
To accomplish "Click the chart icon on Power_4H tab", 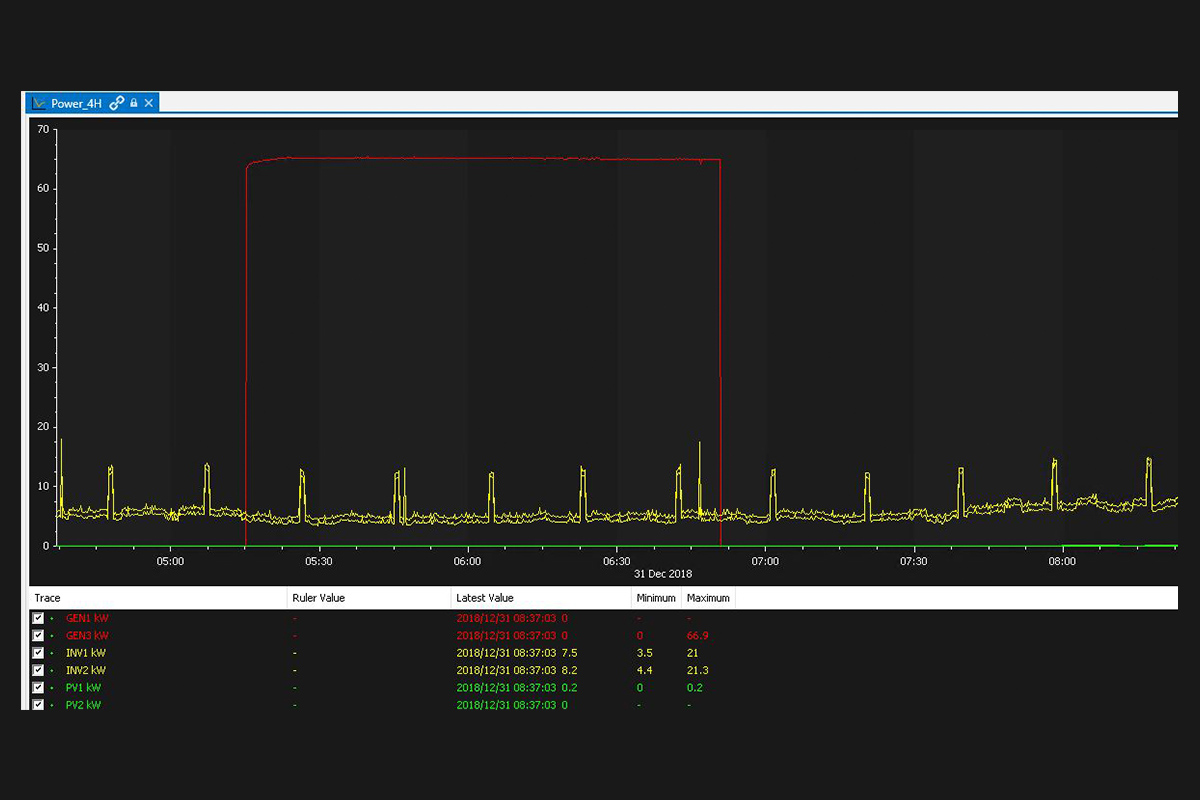I will tap(39, 103).
